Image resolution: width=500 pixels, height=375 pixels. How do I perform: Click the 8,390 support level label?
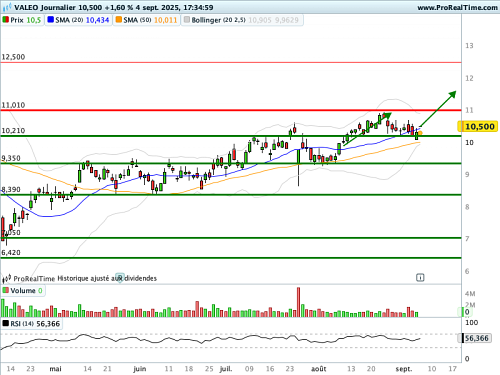11,190
